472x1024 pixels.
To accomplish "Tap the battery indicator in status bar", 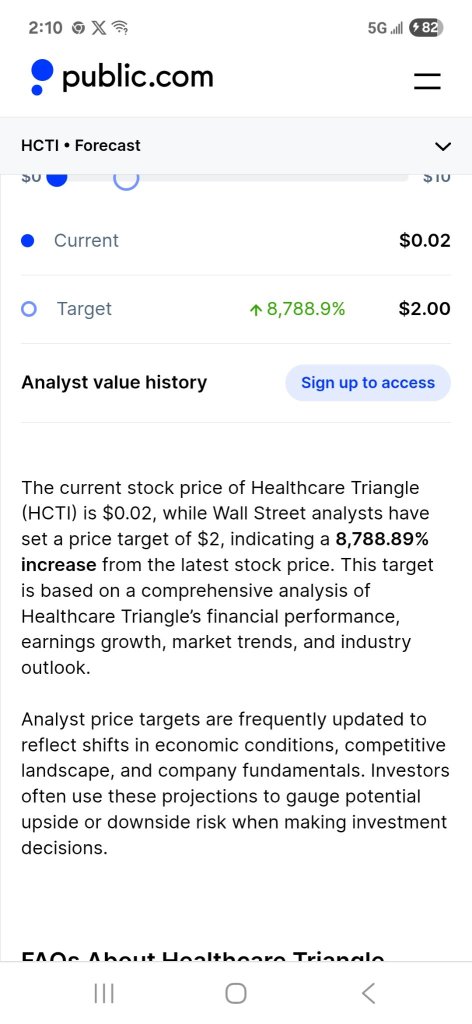I will [x=426, y=27].
